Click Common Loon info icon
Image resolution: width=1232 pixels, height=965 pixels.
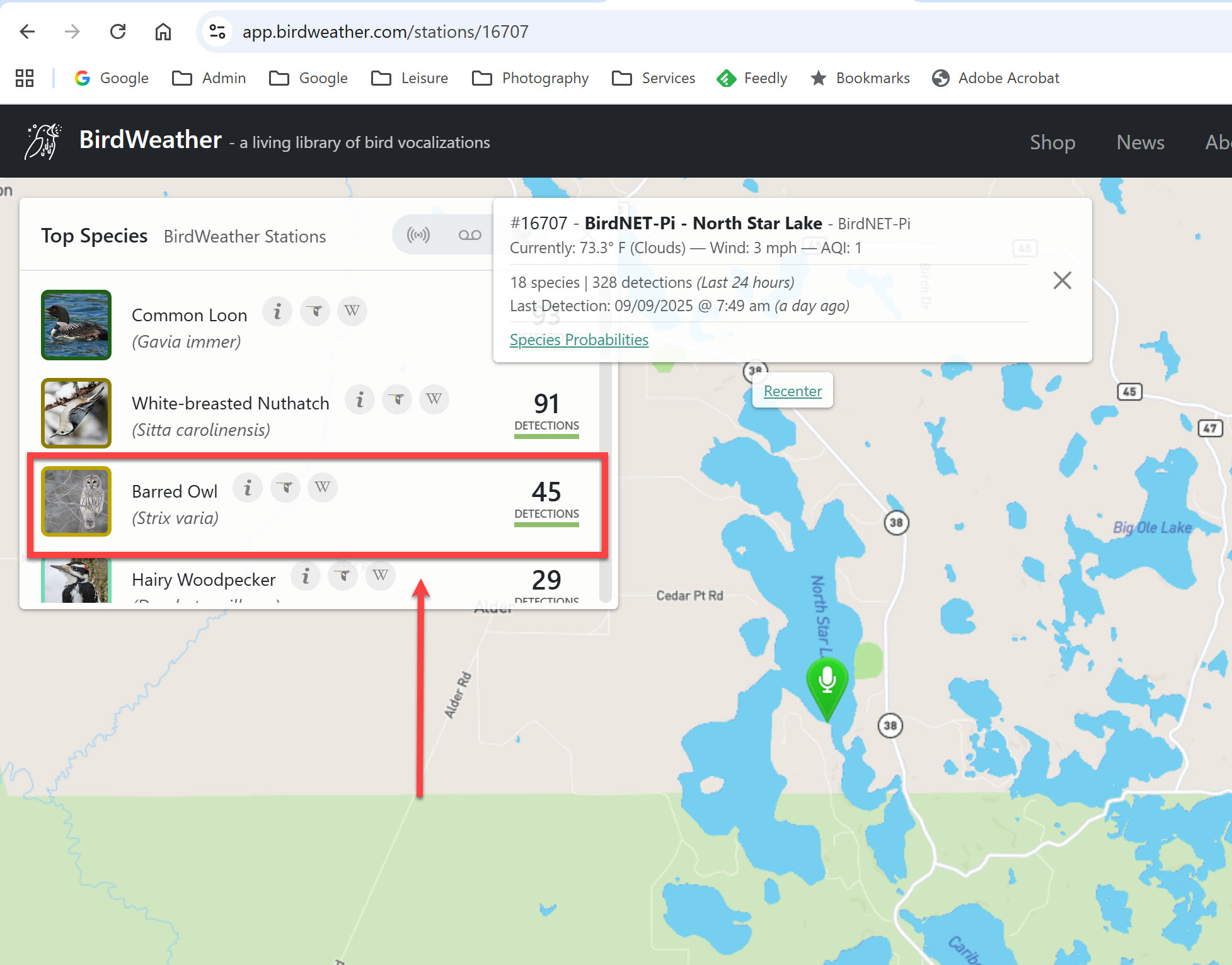point(277,311)
